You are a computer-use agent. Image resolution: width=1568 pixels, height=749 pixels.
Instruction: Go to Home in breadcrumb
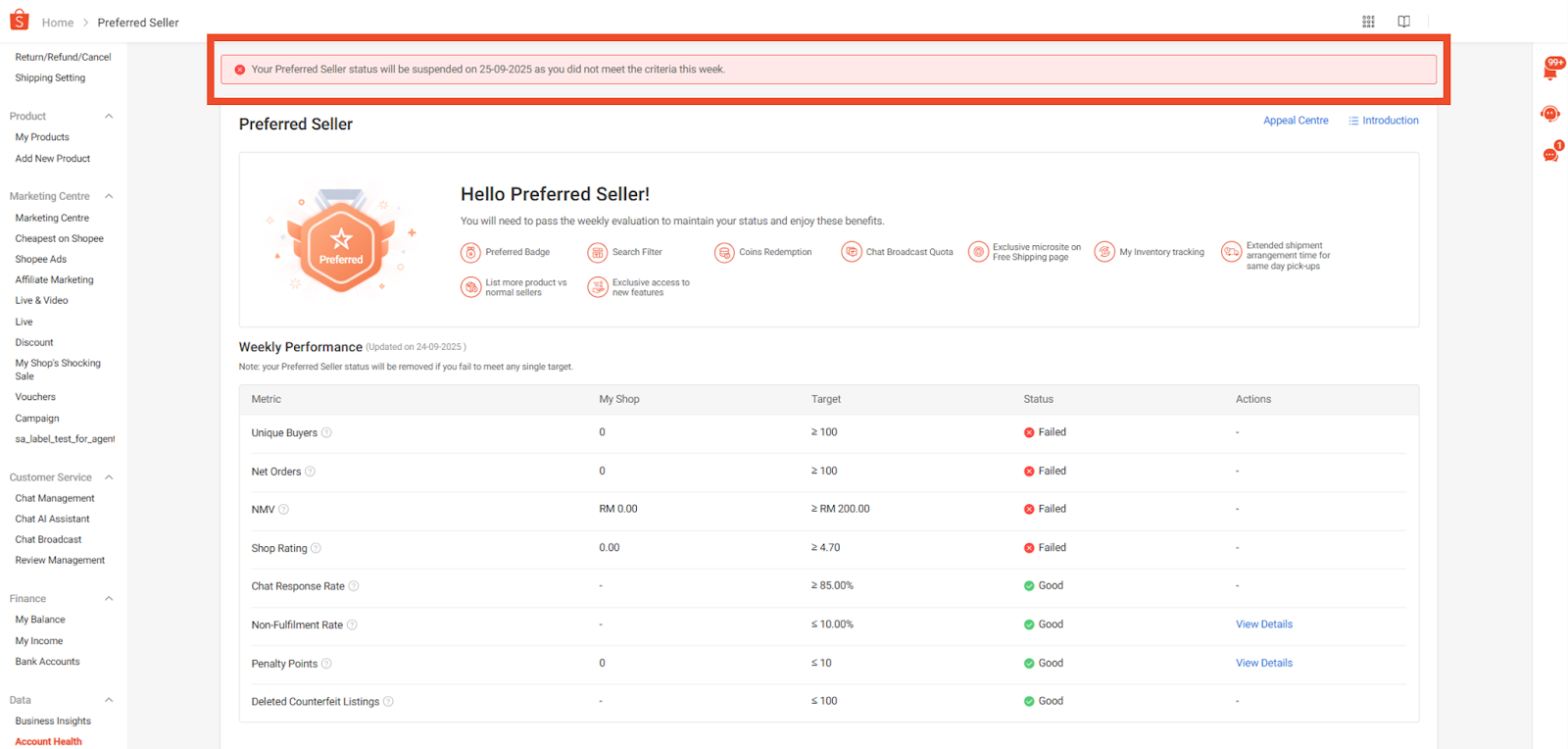tap(57, 23)
